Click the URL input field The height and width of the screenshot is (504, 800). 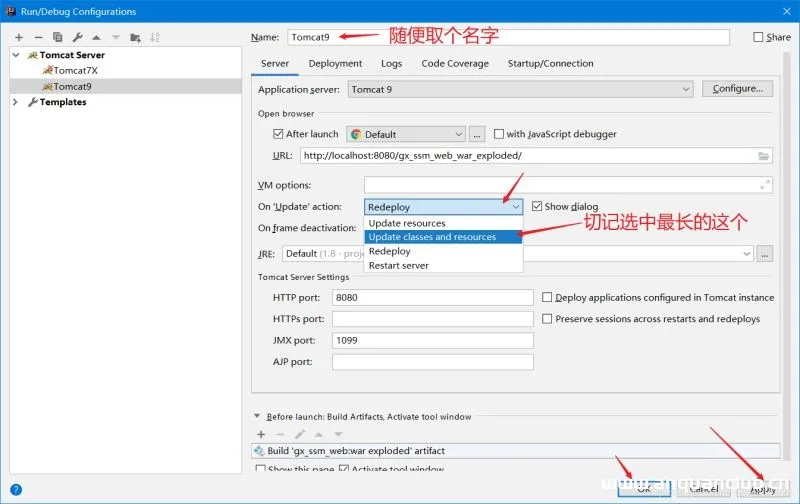[x=536, y=156]
